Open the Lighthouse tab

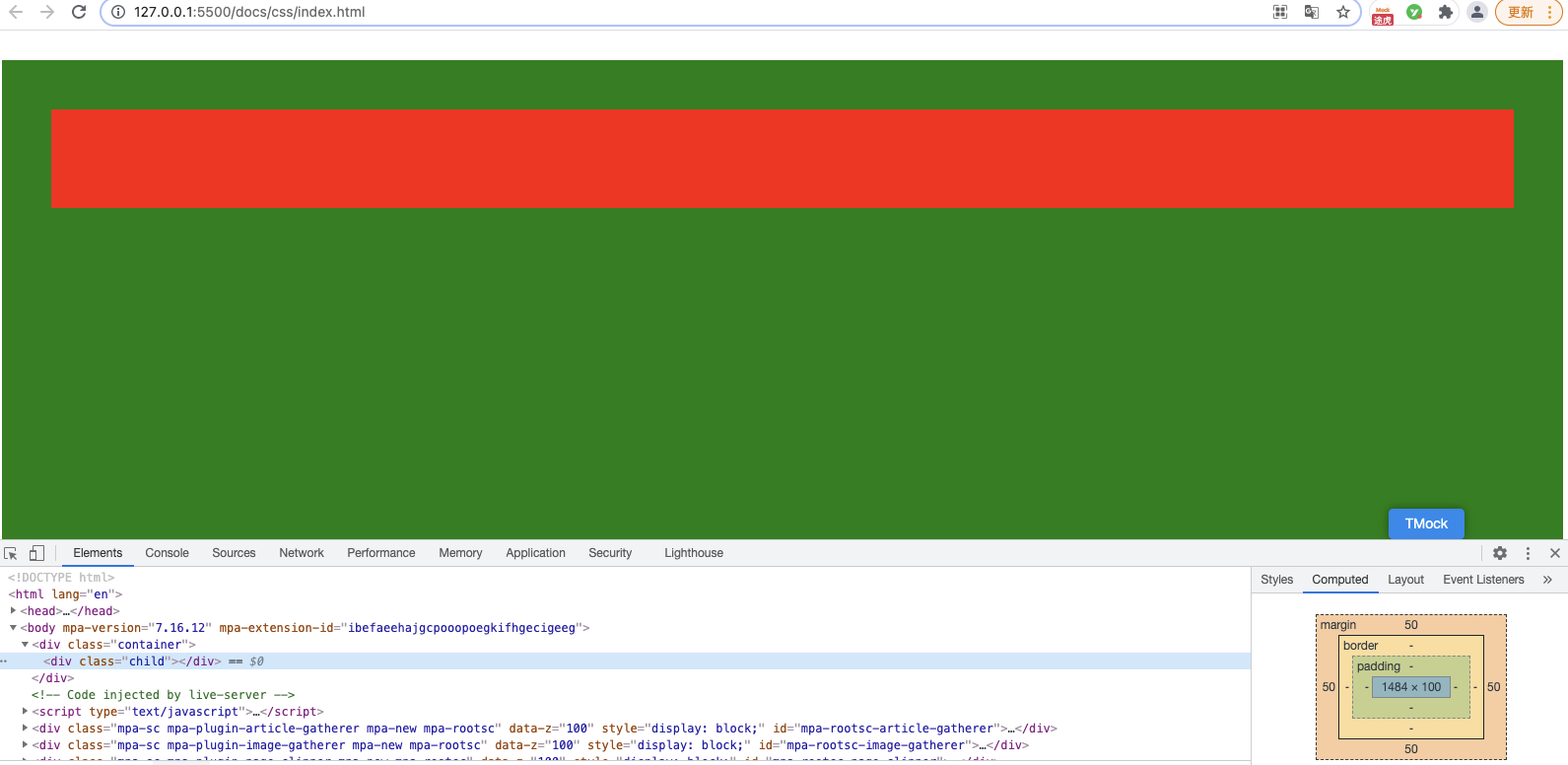694,553
